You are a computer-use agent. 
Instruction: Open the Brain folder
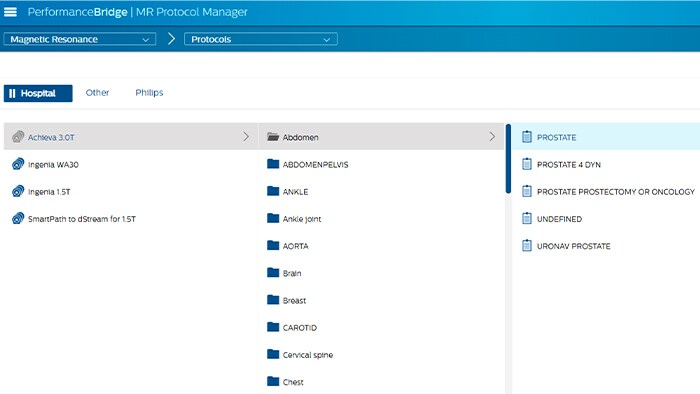click(292, 274)
